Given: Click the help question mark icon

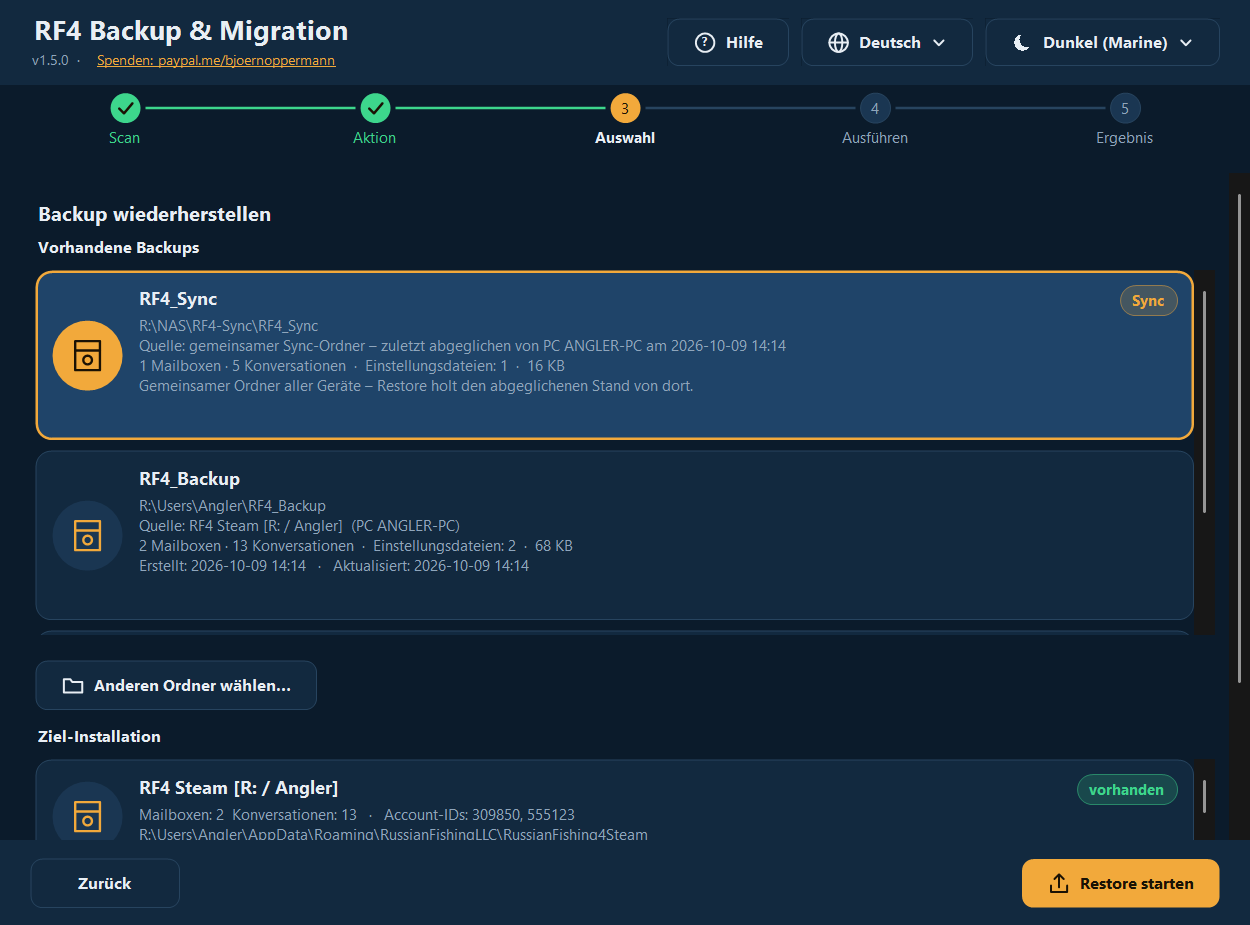Looking at the screenshot, I should 705,42.
